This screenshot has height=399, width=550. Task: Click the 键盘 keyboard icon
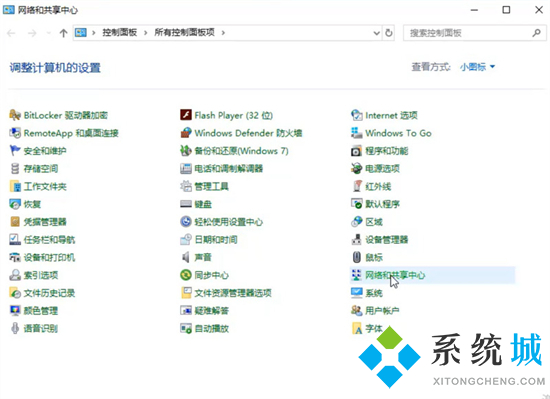186,204
